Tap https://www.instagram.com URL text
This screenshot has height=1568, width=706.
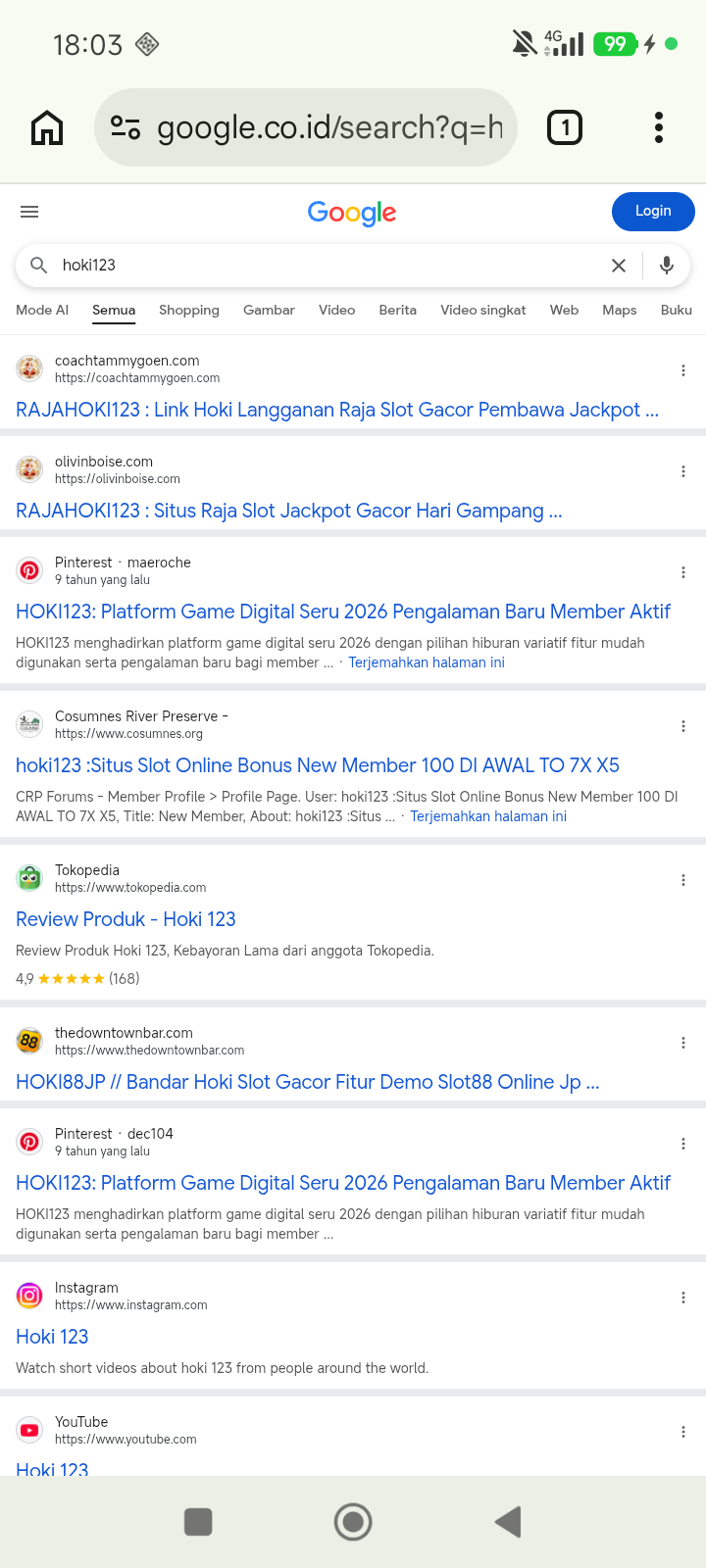click(x=131, y=1305)
